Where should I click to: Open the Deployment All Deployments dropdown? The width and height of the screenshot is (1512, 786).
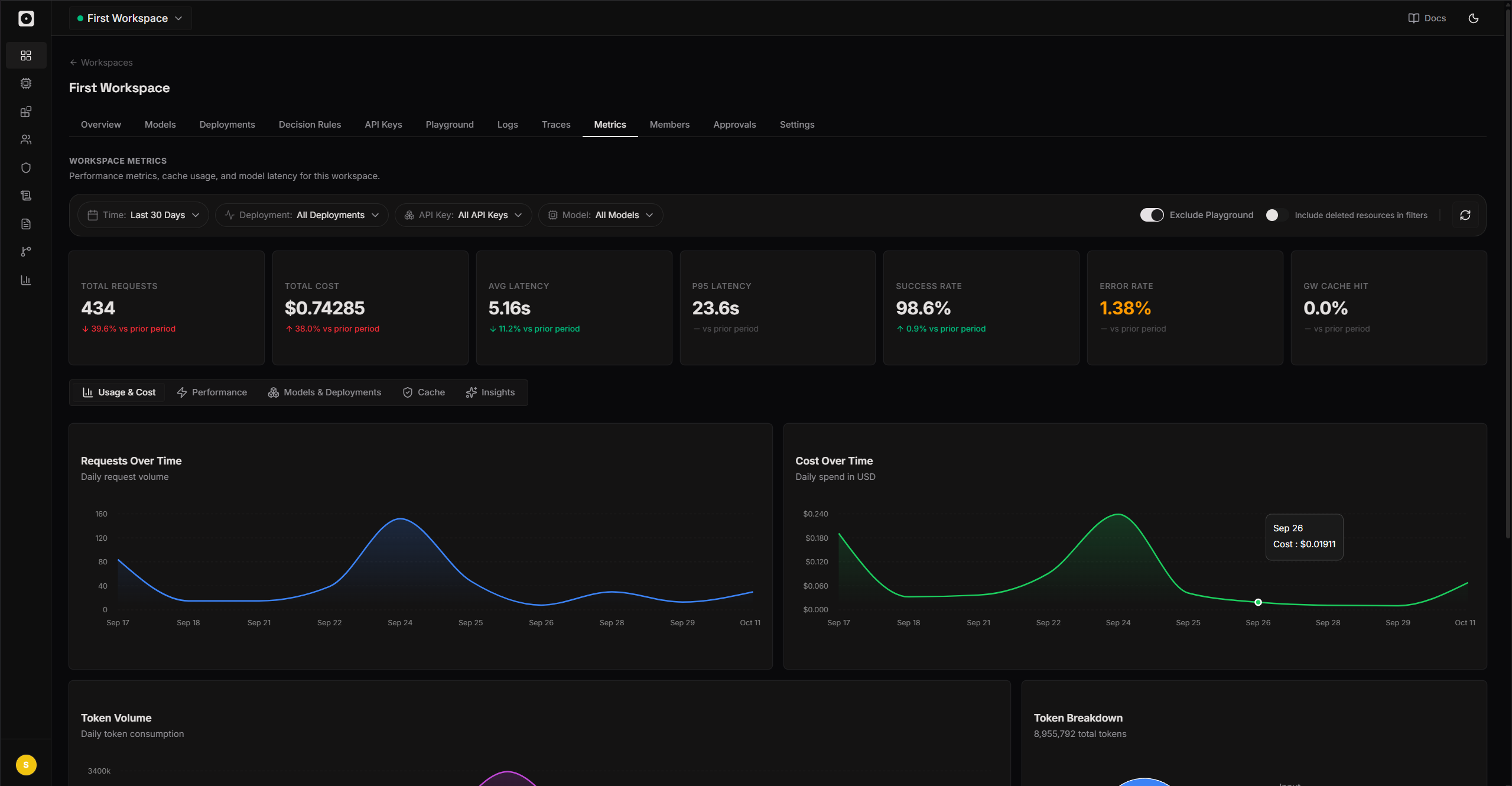(x=302, y=215)
